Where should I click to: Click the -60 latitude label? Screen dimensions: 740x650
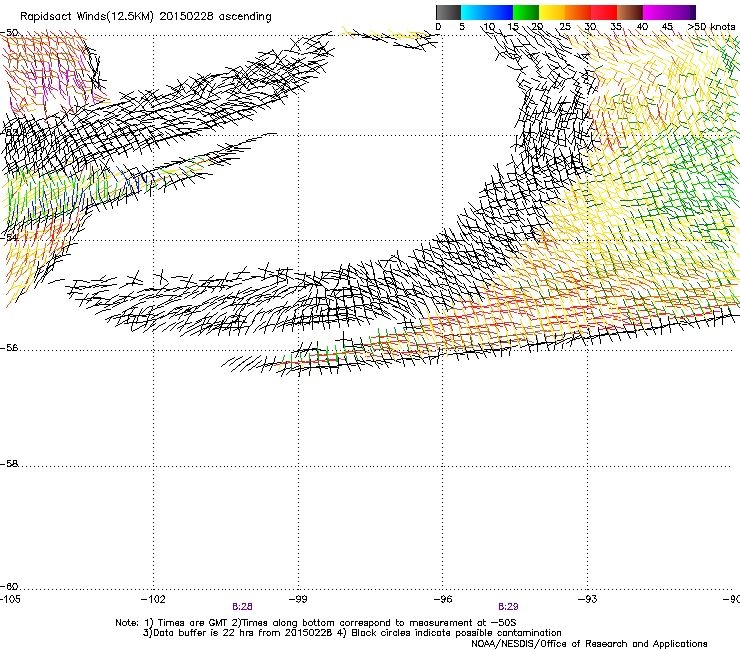click(9, 587)
